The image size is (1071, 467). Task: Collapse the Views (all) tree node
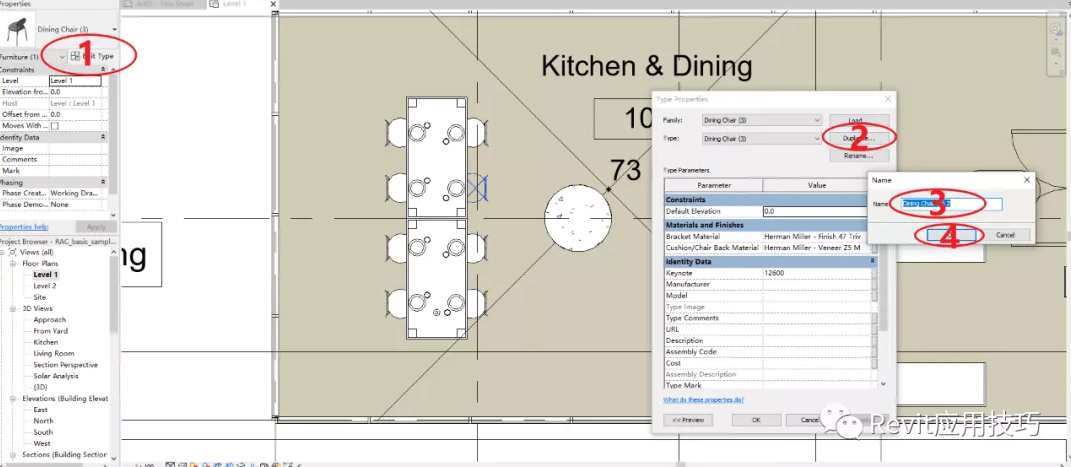click(x=4, y=252)
